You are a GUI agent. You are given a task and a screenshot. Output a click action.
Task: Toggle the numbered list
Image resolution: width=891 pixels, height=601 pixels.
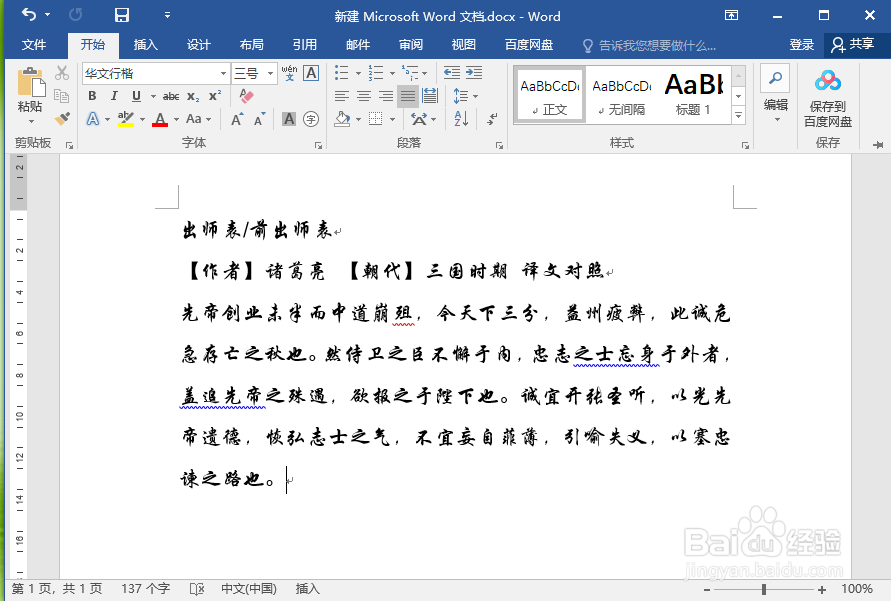375,73
